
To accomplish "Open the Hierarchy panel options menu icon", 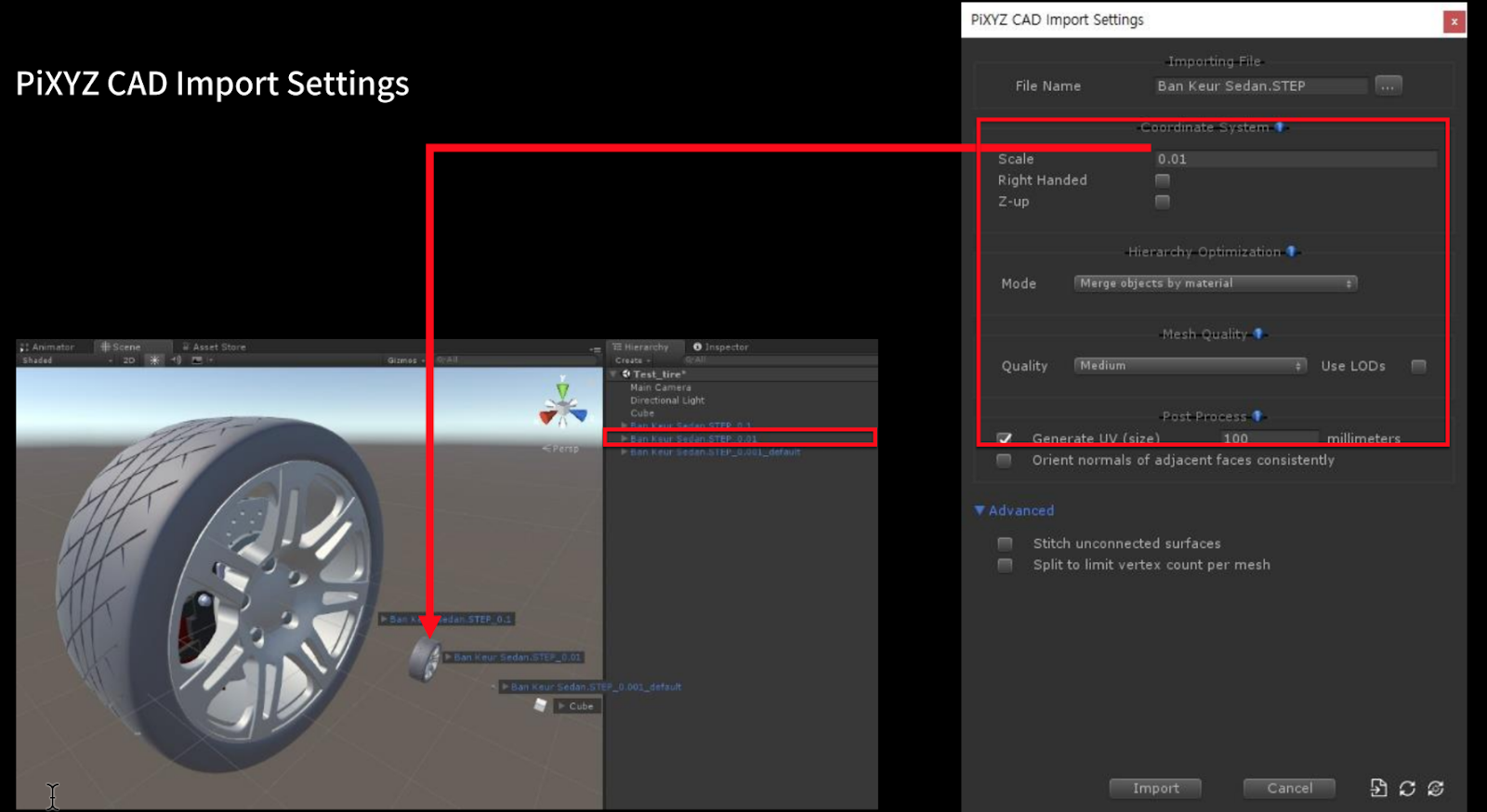I will 595,348.
